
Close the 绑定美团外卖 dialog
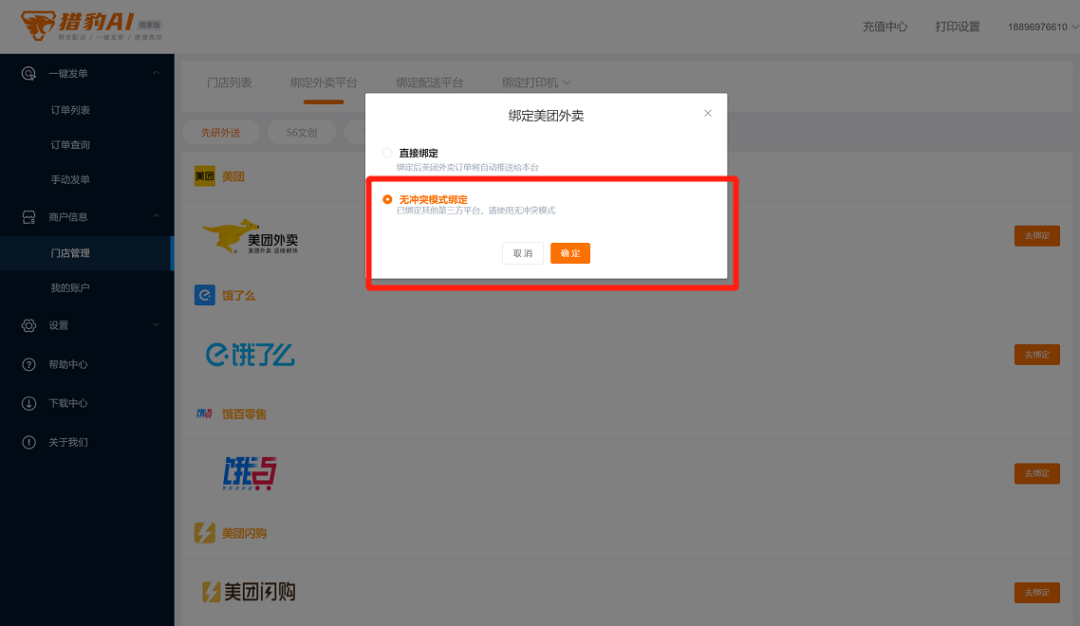(x=707, y=113)
